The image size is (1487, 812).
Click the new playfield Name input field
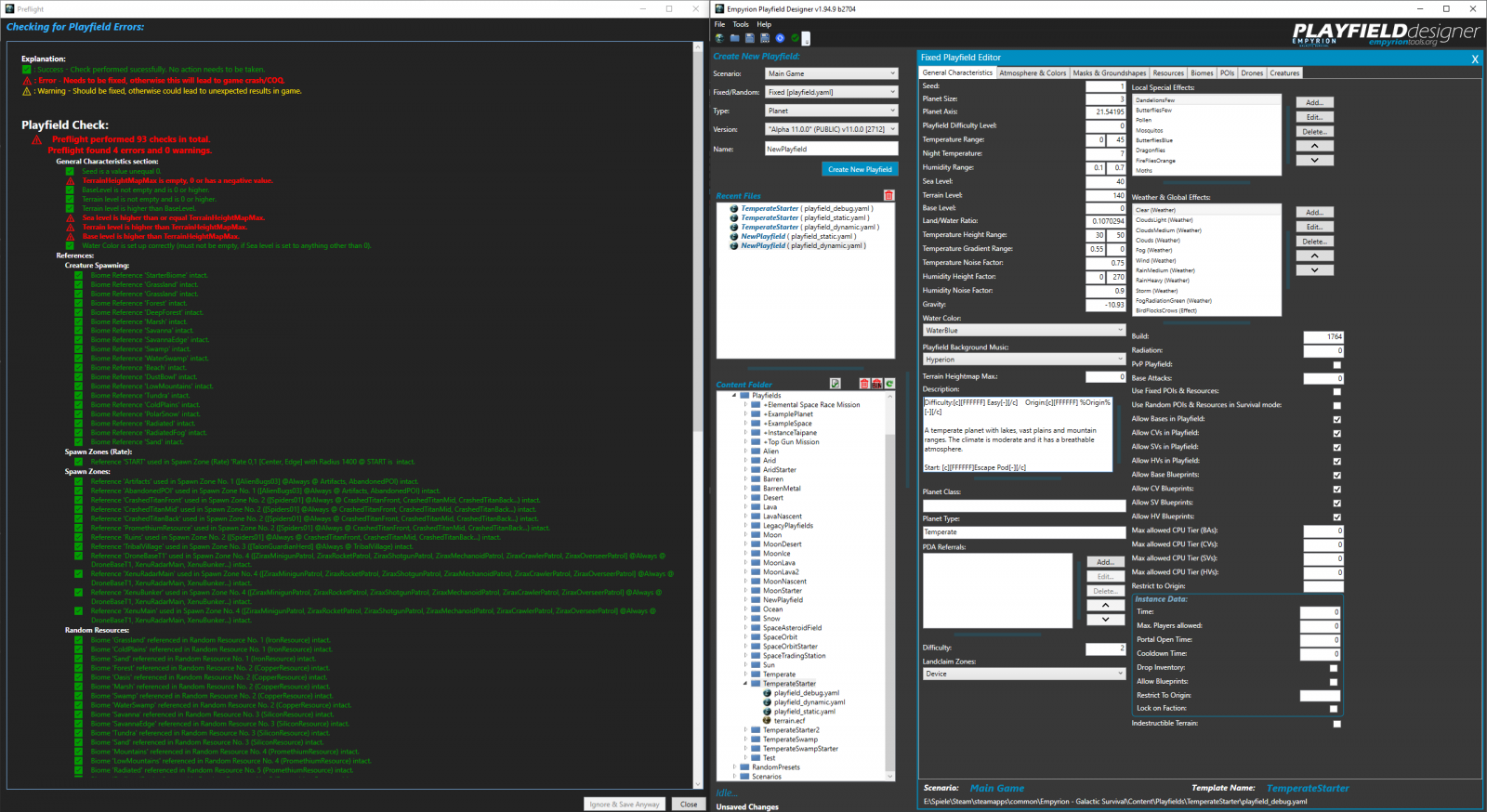click(x=832, y=149)
